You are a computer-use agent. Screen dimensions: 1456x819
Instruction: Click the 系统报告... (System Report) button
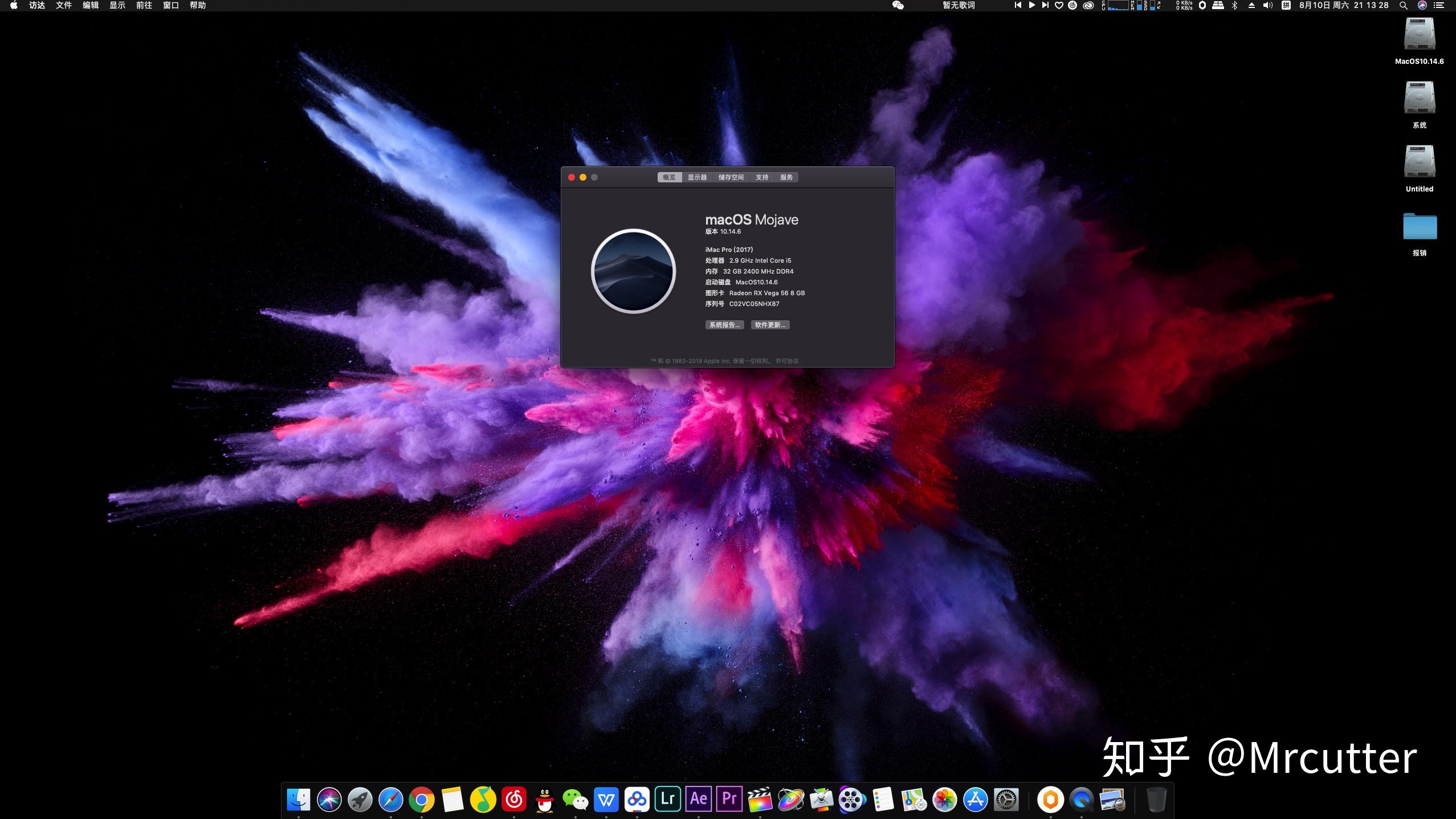[x=724, y=325]
